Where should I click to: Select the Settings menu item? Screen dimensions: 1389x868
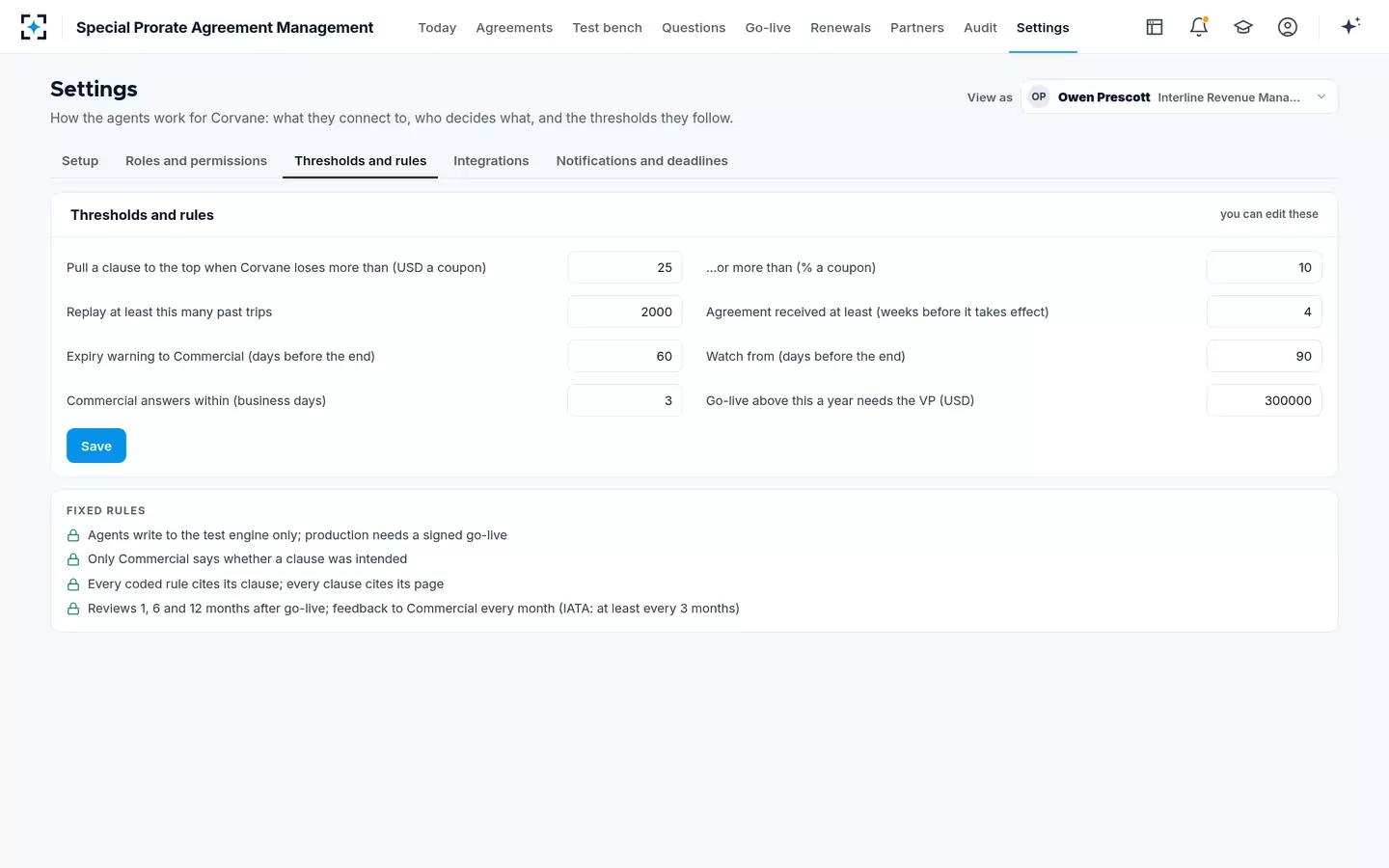point(1043,27)
